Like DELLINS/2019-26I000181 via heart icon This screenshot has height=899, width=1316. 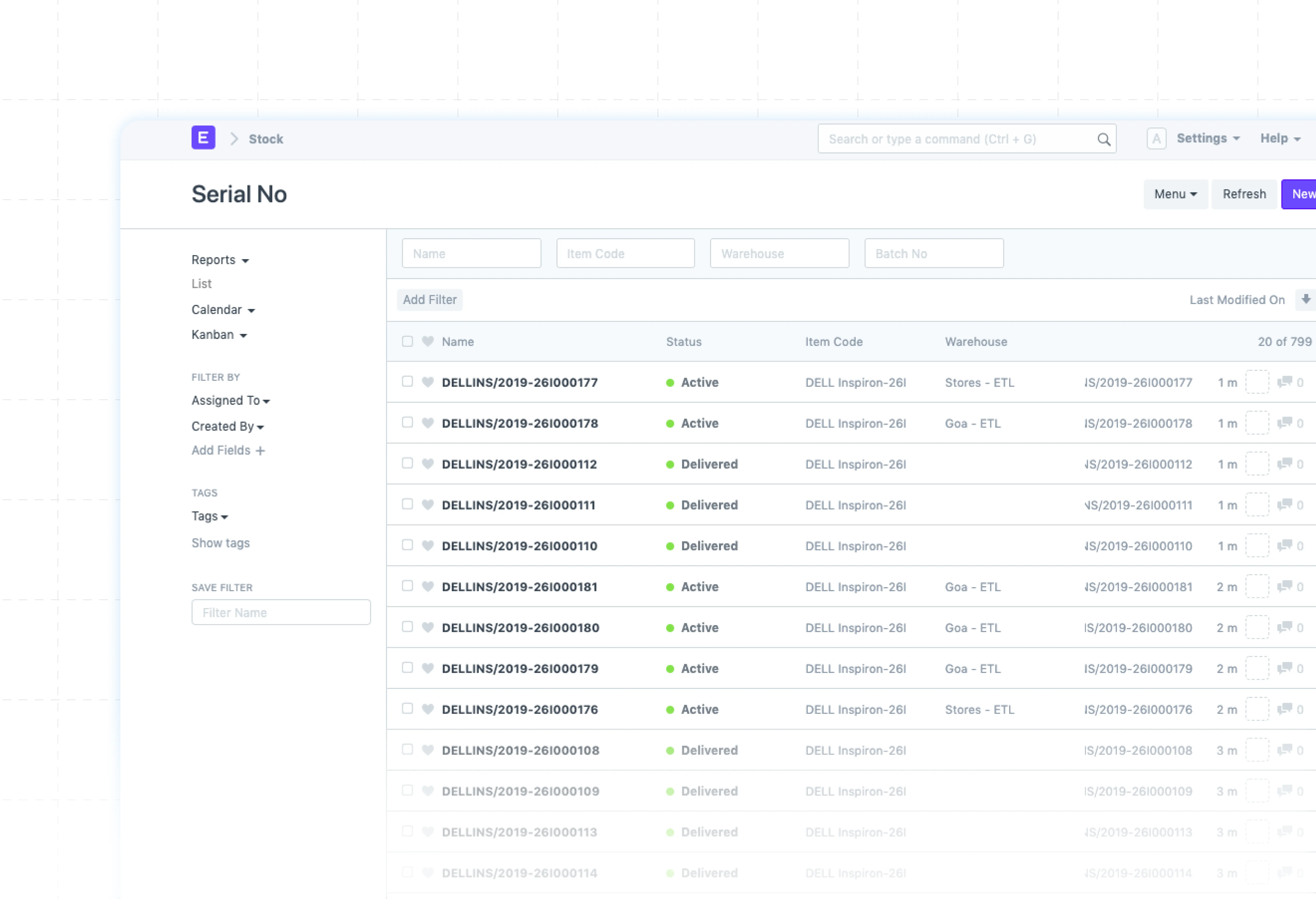428,586
